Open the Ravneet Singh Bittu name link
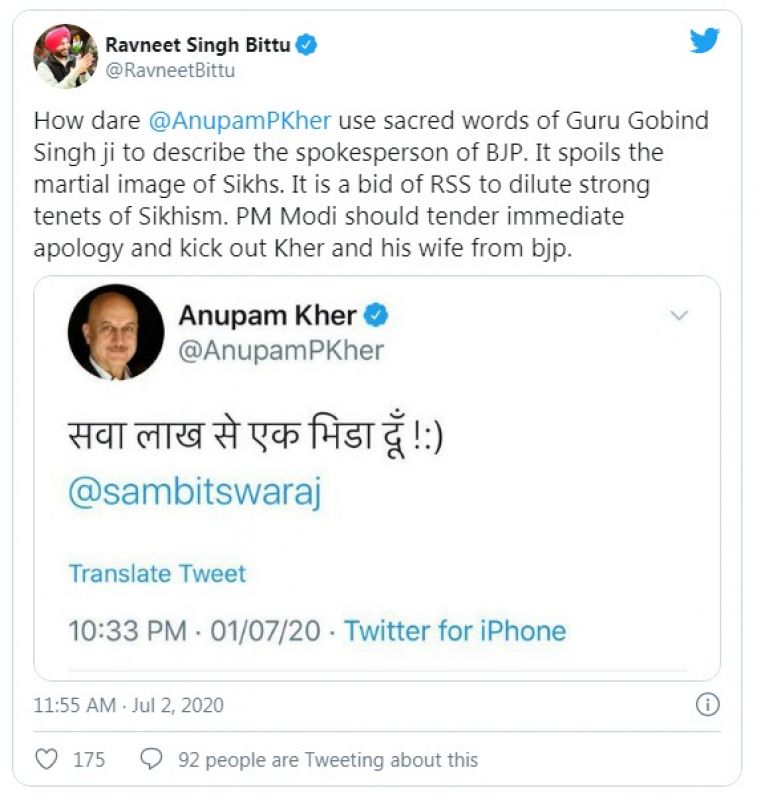 (200, 45)
